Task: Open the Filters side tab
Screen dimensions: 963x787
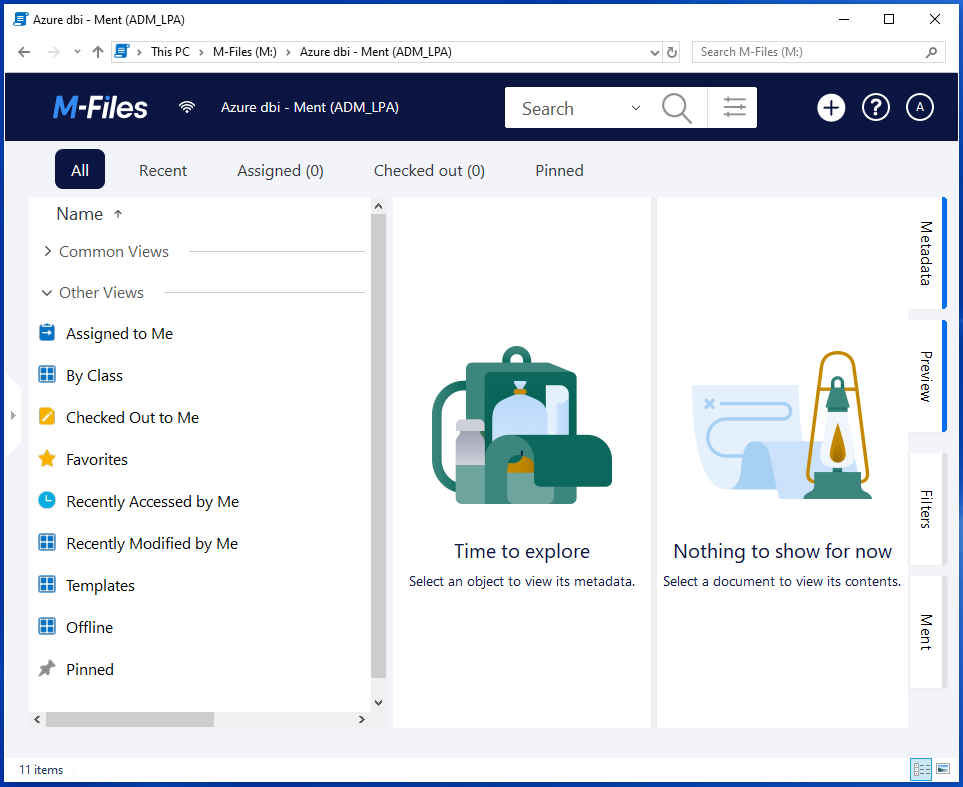Action: pos(926,509)
